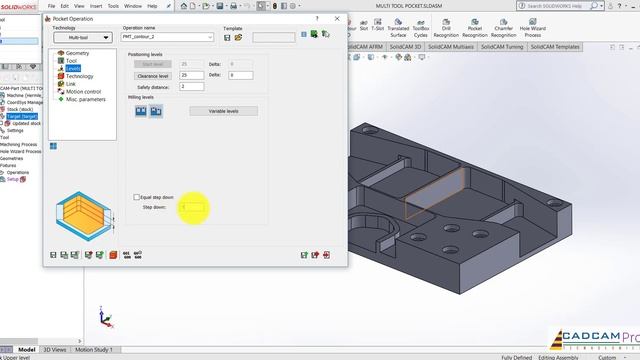Switch to the 3D Views tab
640x360 pixels.
(x=55, y=350)
